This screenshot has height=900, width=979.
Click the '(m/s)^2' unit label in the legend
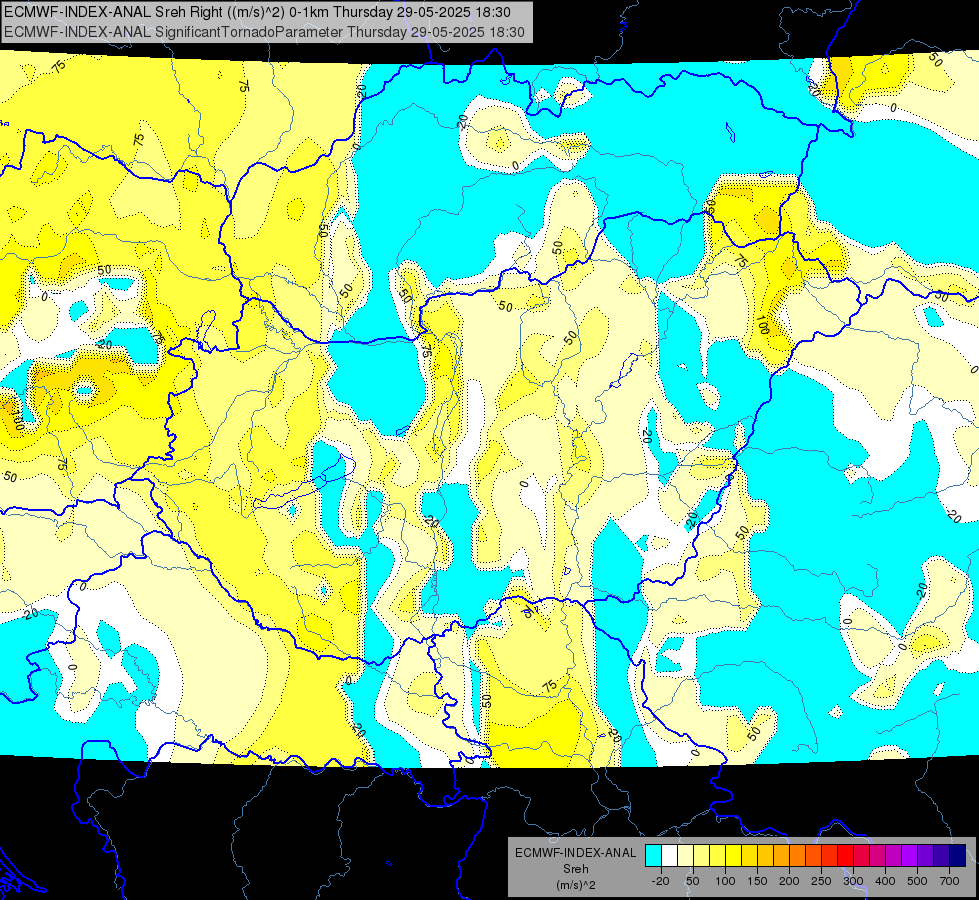click(576, 885)
